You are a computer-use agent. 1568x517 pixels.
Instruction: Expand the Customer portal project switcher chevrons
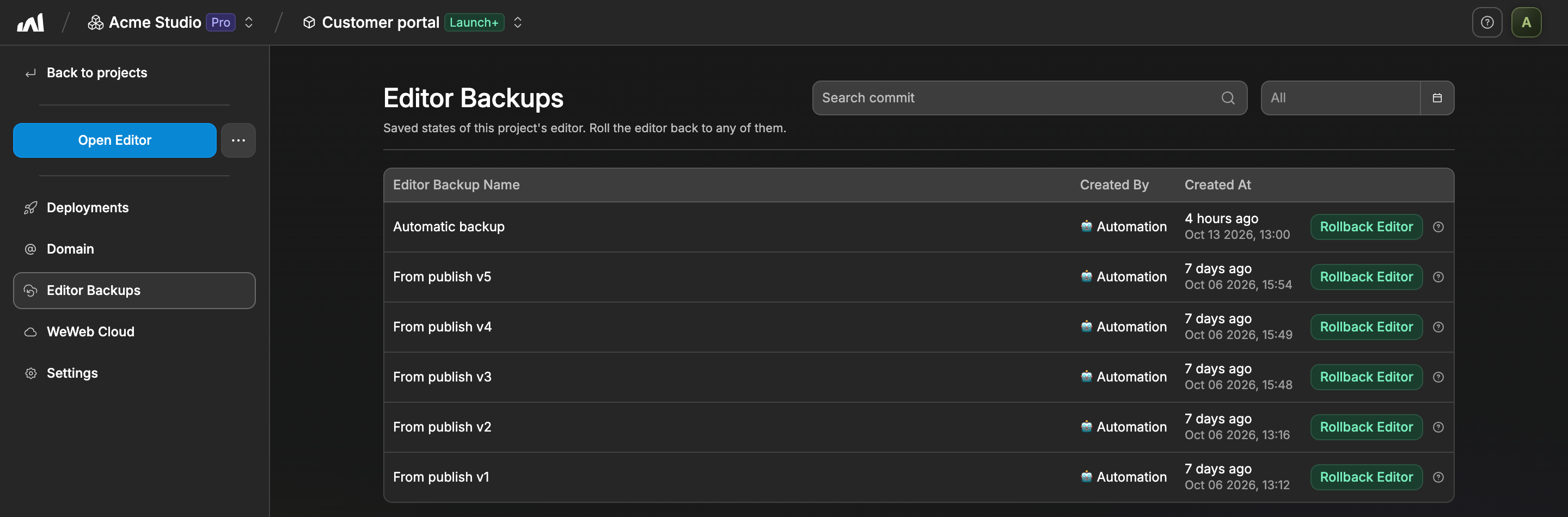point(518,22)
